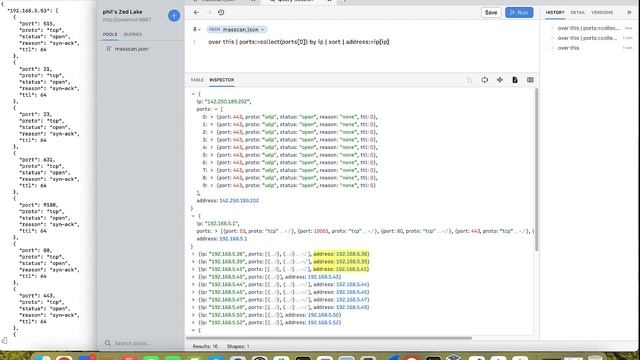Click the magnifier icon in Search pools
This screenshot has width=640, height=360.
tap(108, 343)
